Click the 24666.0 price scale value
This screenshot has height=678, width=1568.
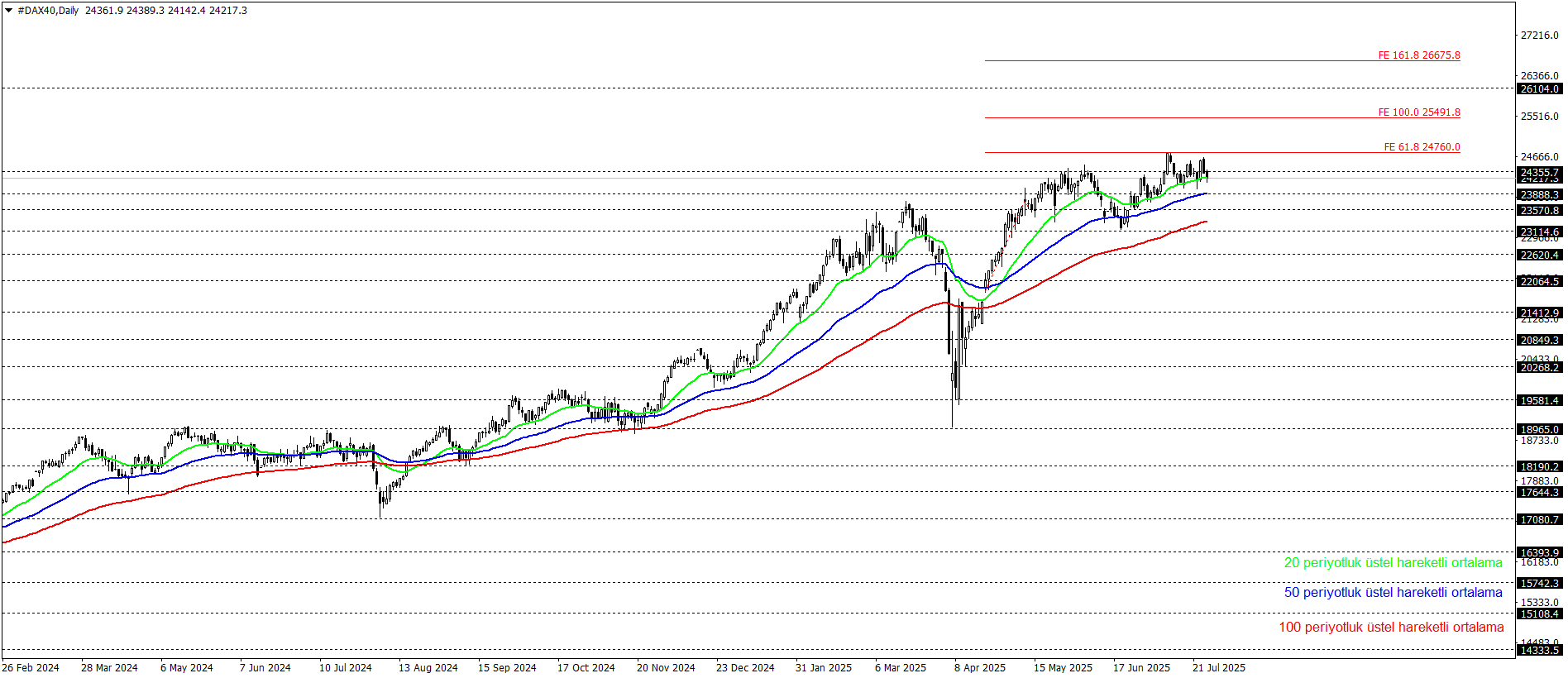click(x=1539, y=157)
